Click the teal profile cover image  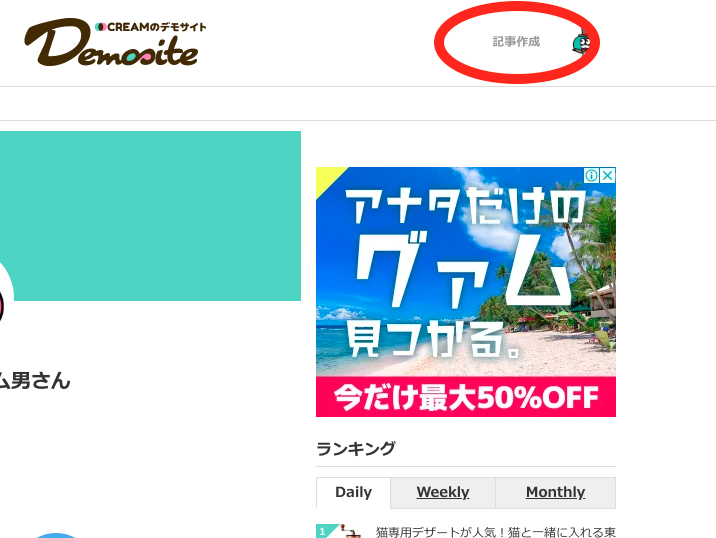pyautogui.click(x=150, y=216)
